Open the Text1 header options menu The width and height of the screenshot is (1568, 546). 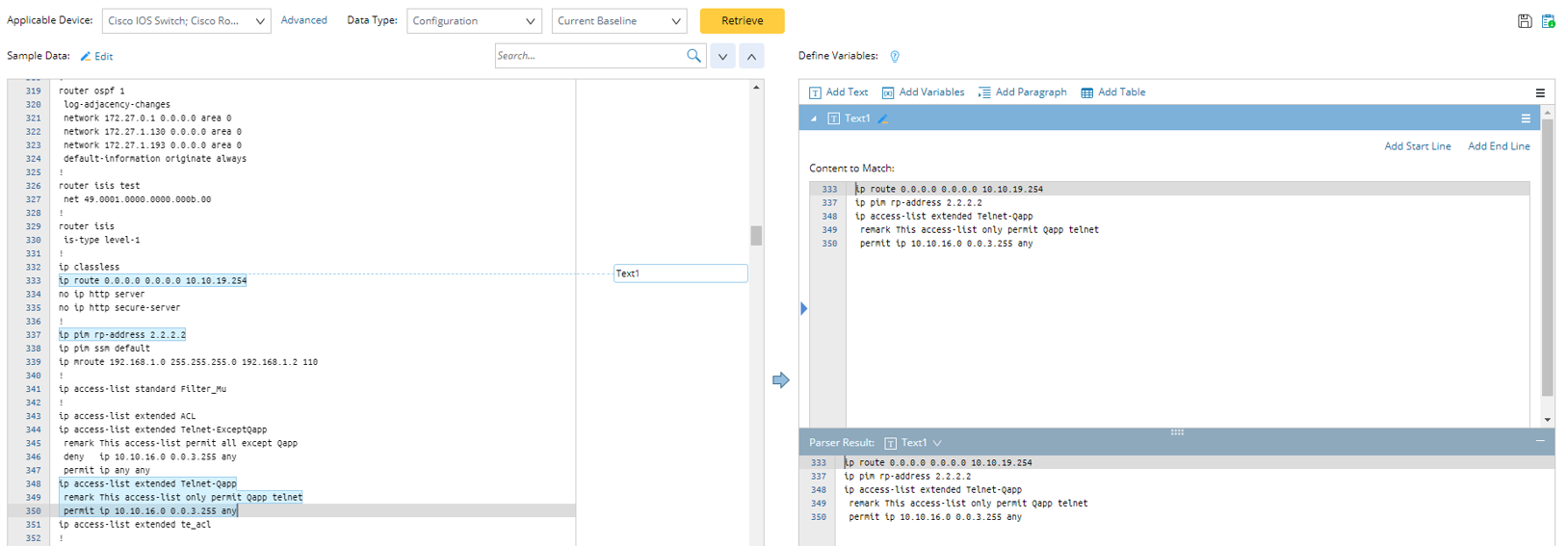(x=1526, y=118)
